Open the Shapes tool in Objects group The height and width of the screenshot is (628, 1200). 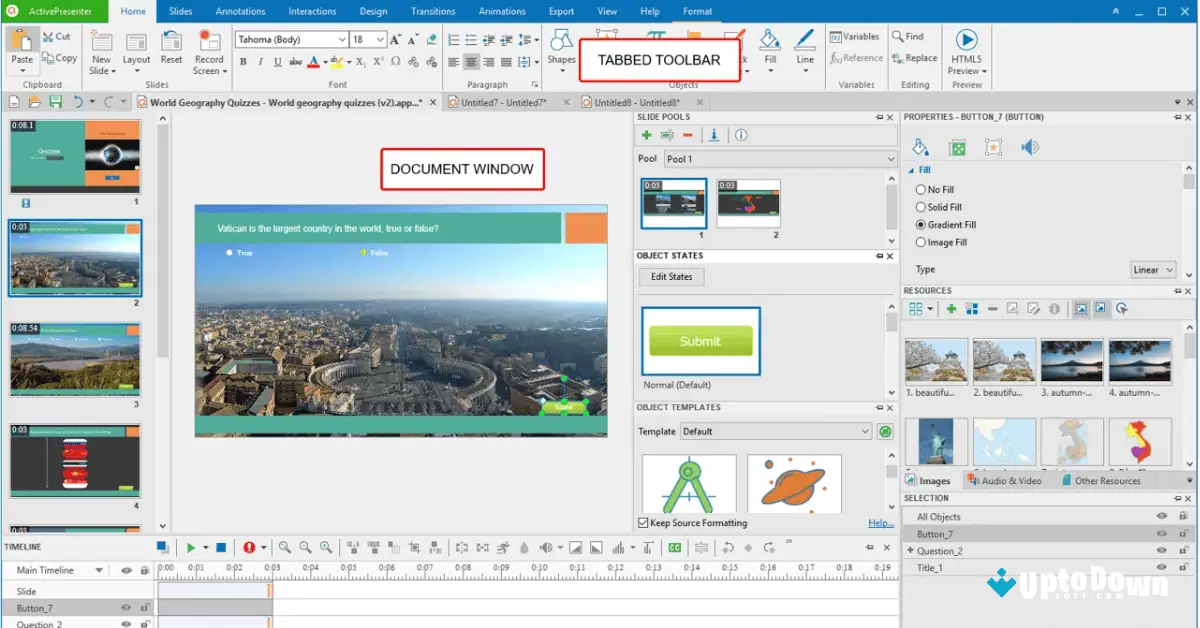click(561, 50)
